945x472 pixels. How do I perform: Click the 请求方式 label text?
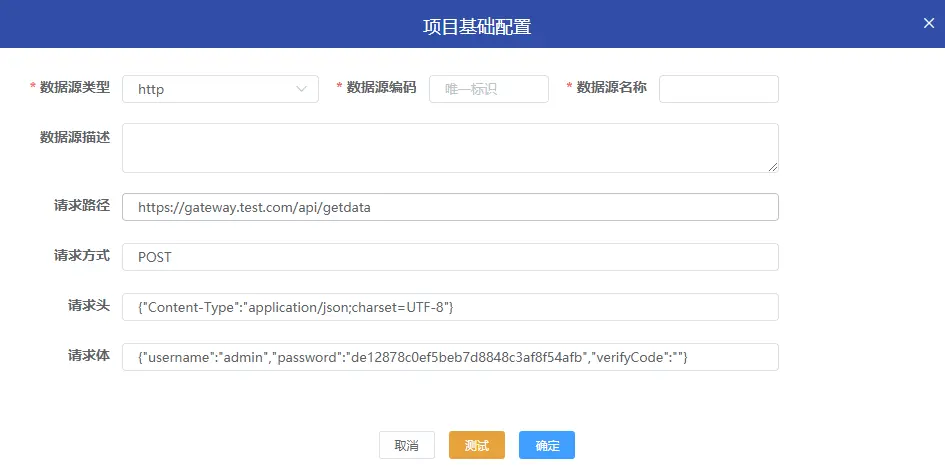(81, 255)
